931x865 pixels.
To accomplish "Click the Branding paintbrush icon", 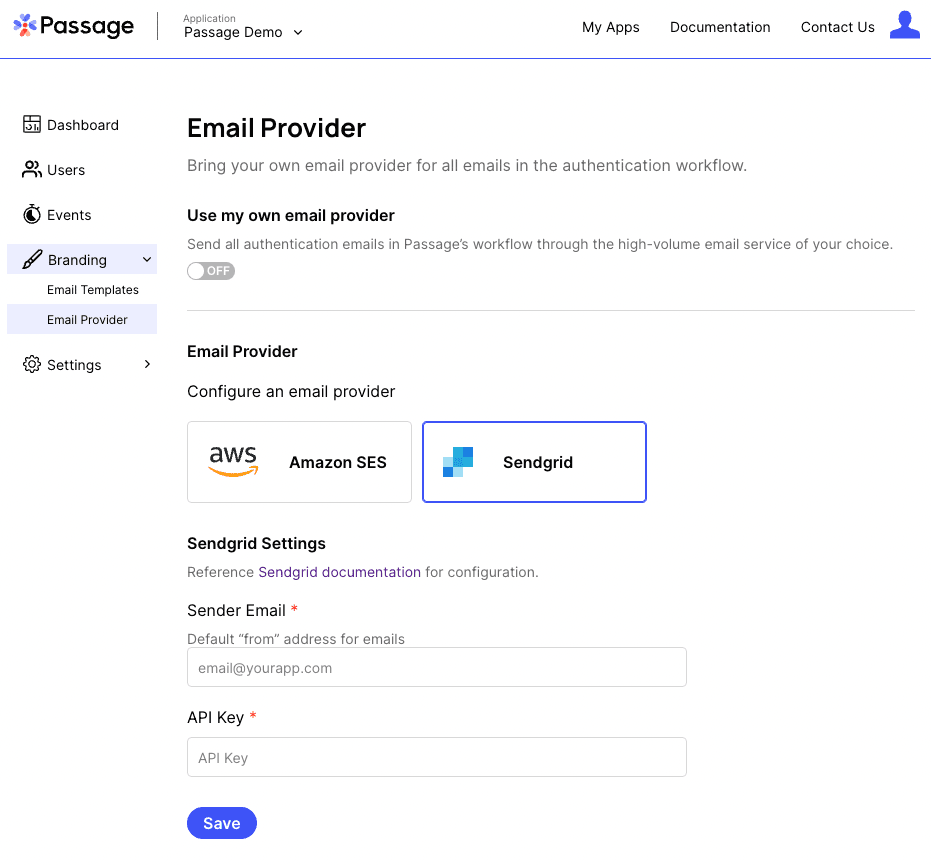I will click(x=30, y=259).
